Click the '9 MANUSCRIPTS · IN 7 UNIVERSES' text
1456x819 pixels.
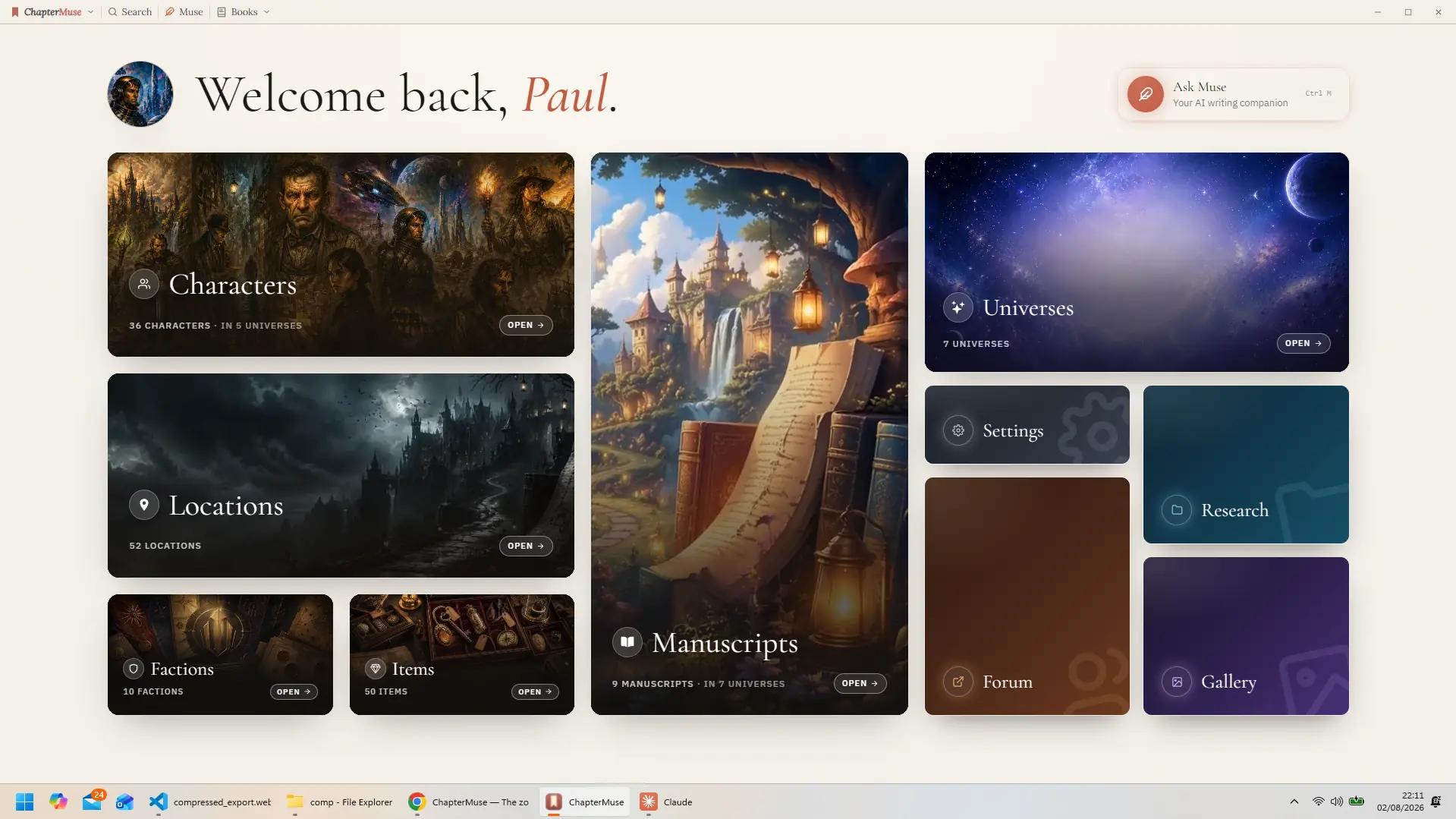click(699, 684)
